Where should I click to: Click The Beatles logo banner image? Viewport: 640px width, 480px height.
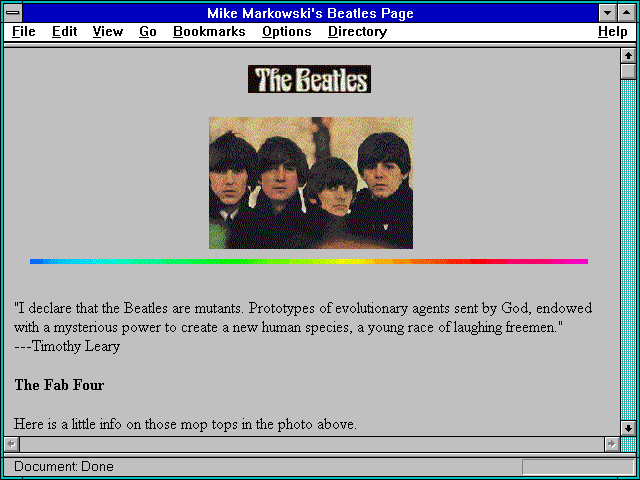click(x=309, y=79)
